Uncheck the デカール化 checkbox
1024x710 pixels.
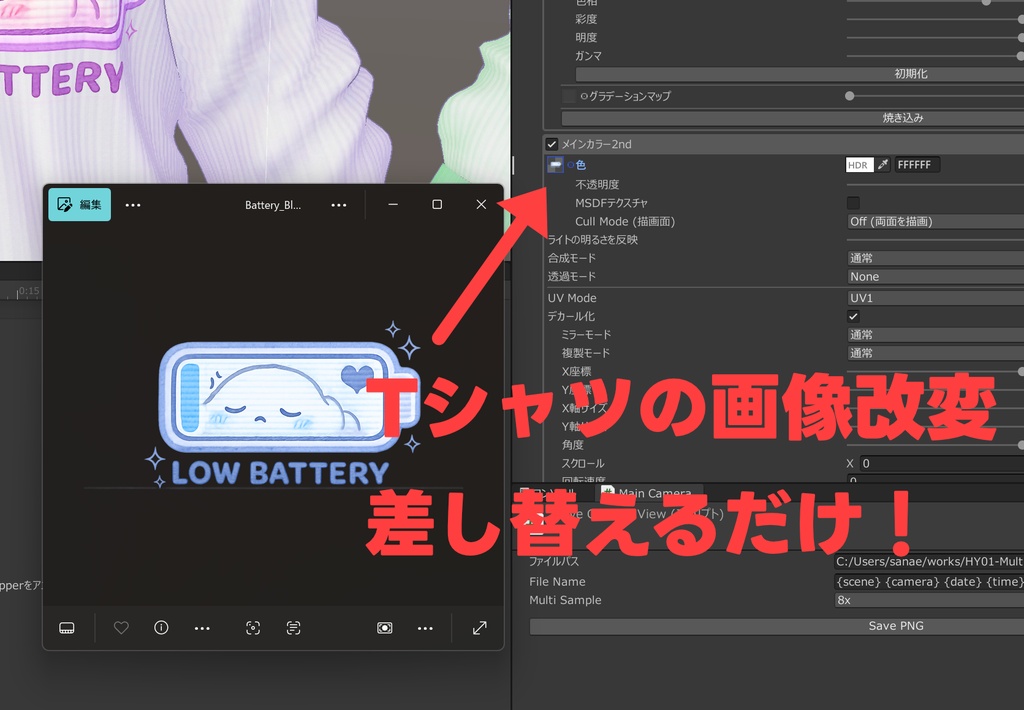[853, 316]
